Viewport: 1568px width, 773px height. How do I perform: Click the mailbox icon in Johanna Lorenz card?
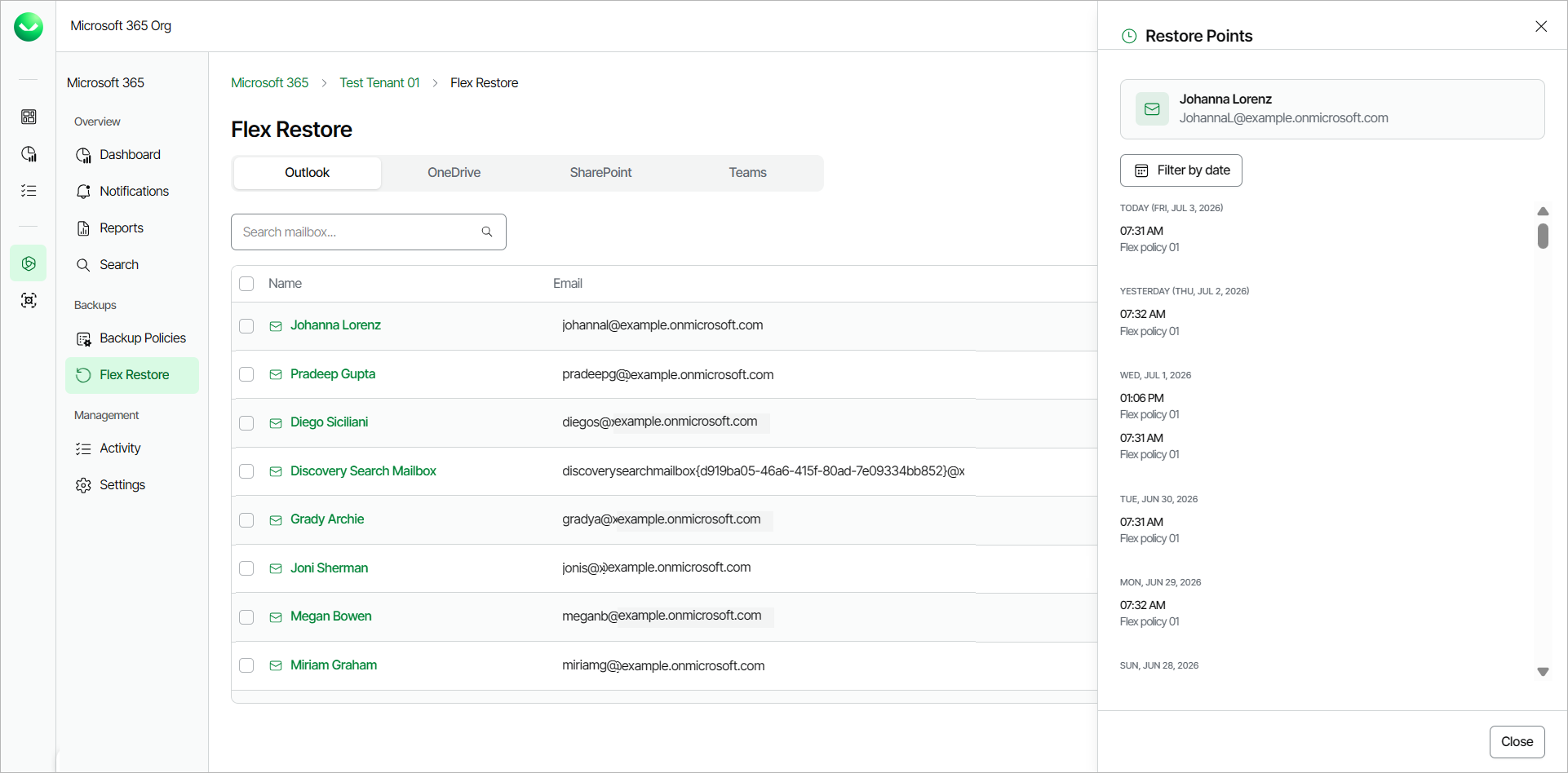click(x=1152, y=109)
